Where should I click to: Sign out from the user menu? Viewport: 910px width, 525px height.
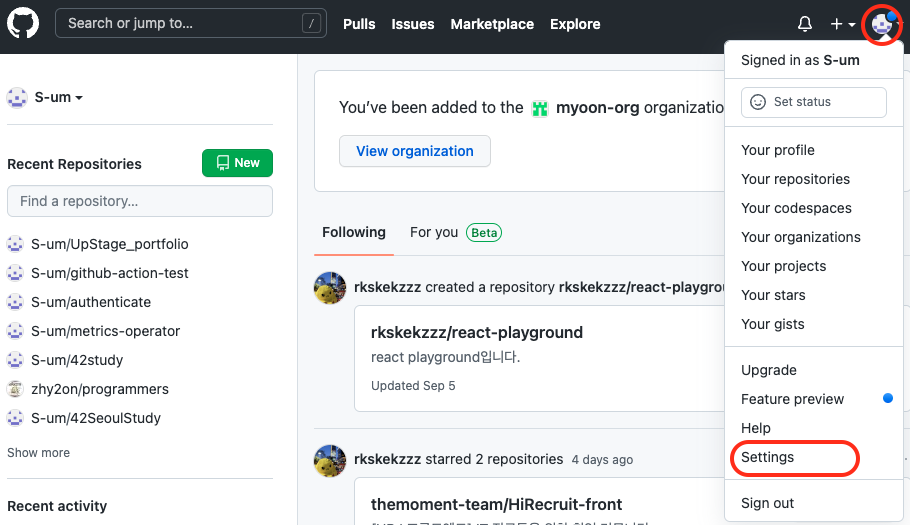click(x=767, y=503)
